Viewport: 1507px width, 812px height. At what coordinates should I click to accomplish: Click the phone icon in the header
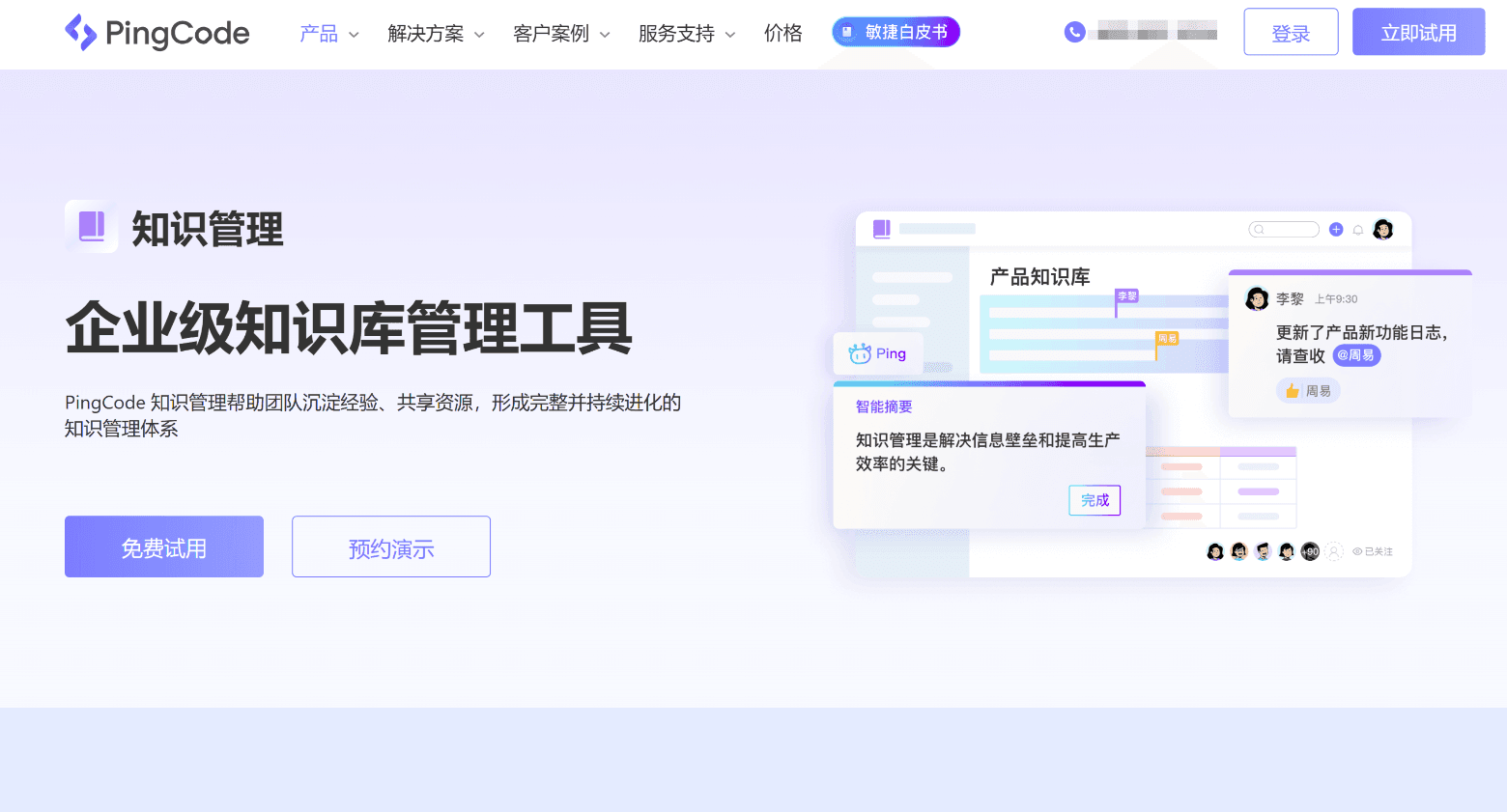coord(1074,32)
